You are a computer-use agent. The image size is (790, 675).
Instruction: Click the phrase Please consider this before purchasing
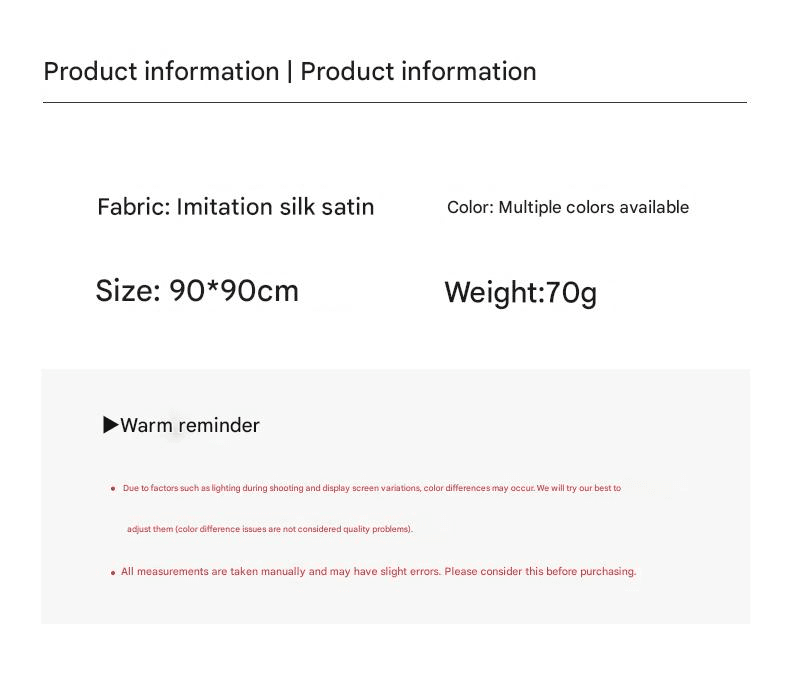point(540,571)
